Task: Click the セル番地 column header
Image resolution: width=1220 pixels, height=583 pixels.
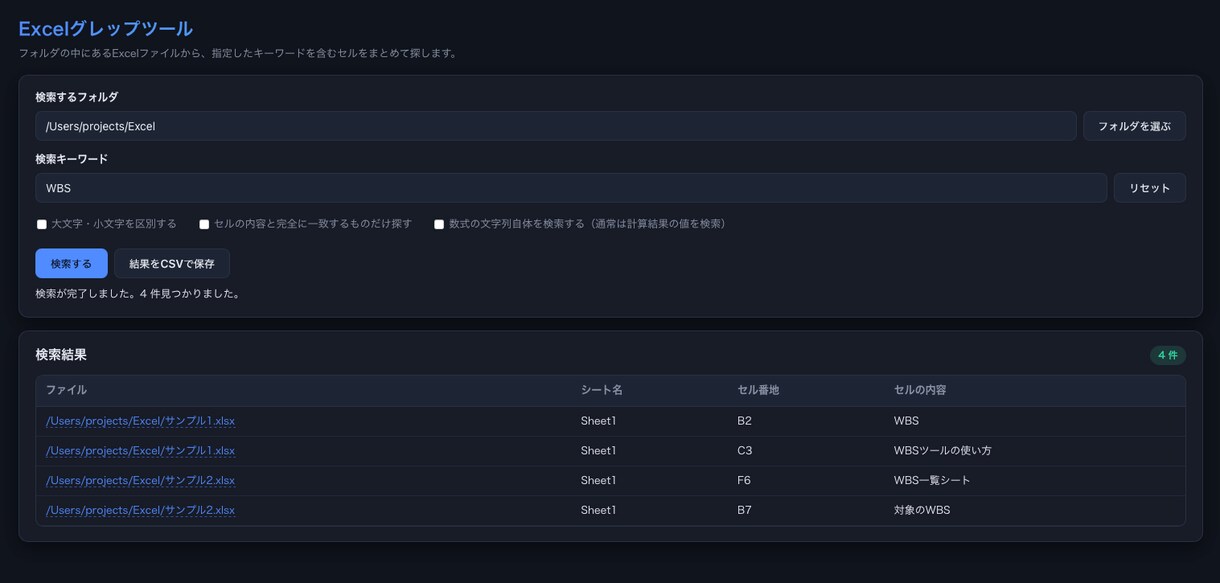Action: (758, 390)
